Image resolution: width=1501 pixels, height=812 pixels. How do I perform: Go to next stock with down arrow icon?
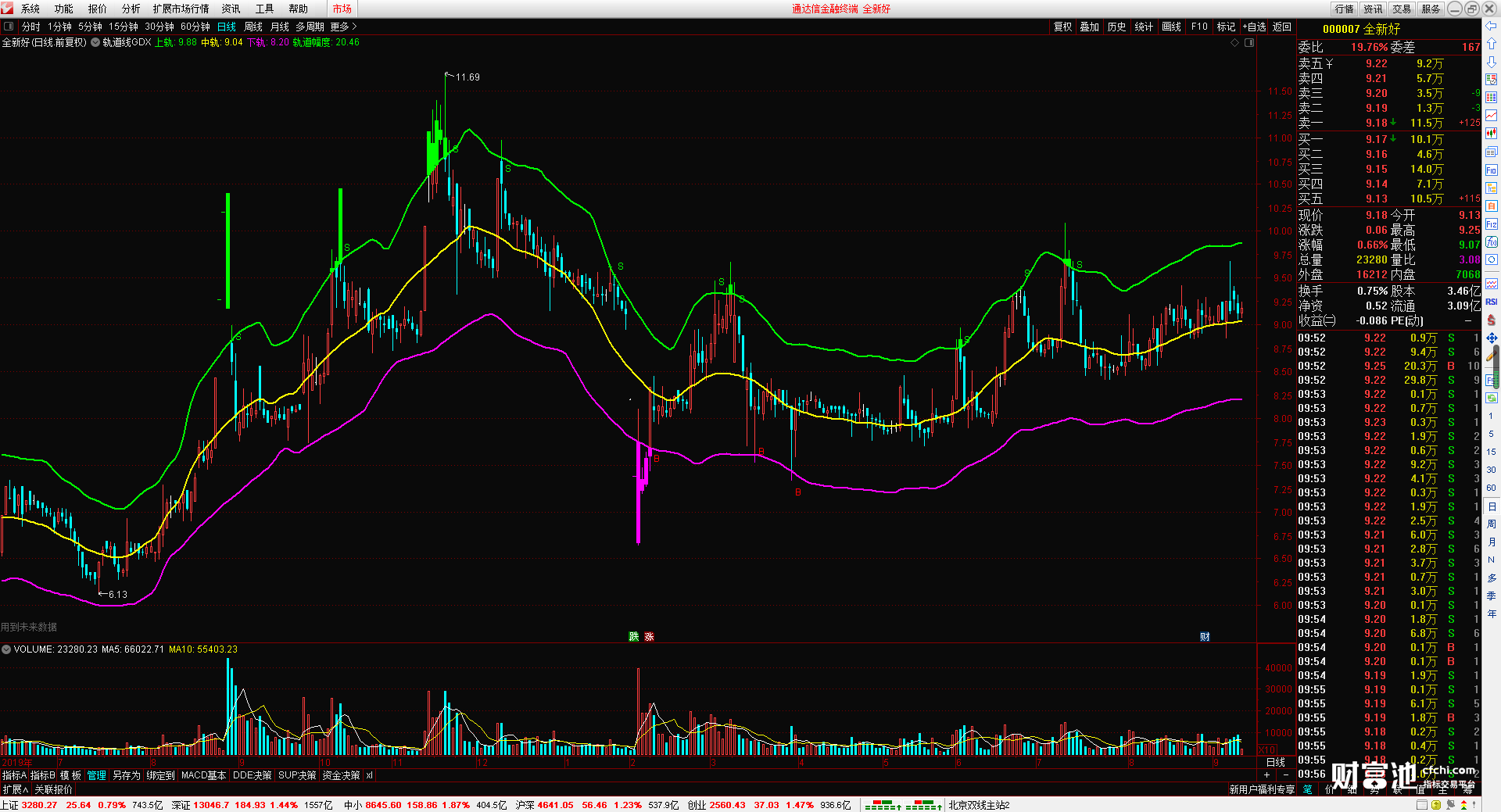pyautogui.click(x=1492, y=61)
